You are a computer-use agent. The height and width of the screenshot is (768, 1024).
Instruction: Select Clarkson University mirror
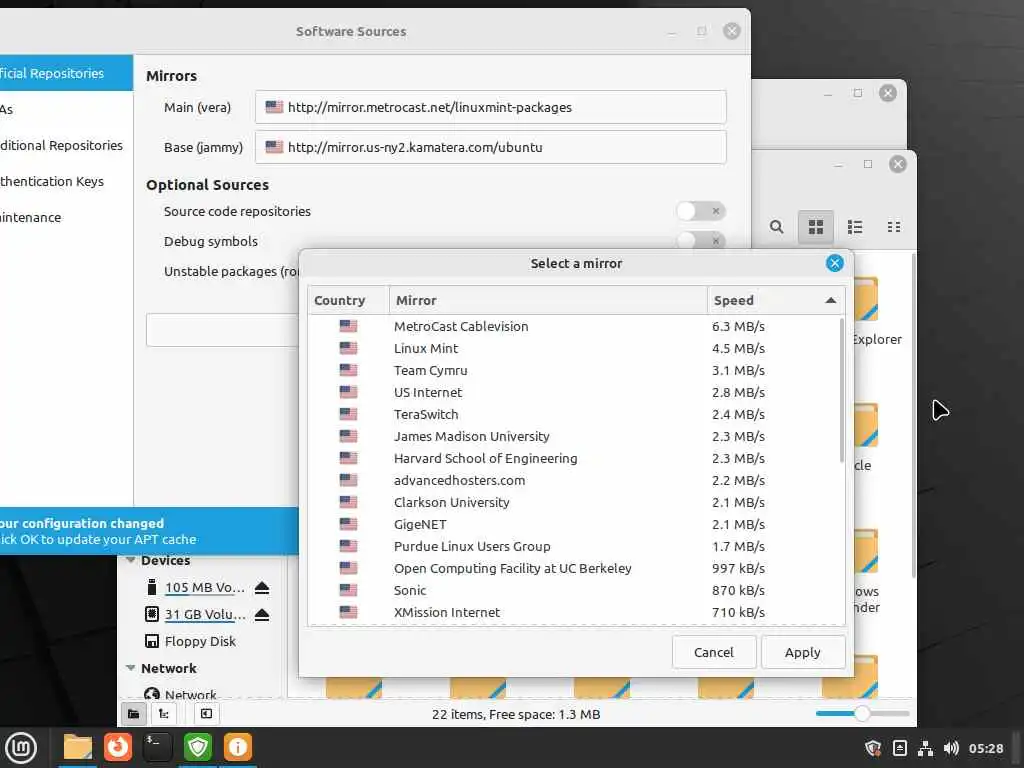coord(573,502)
